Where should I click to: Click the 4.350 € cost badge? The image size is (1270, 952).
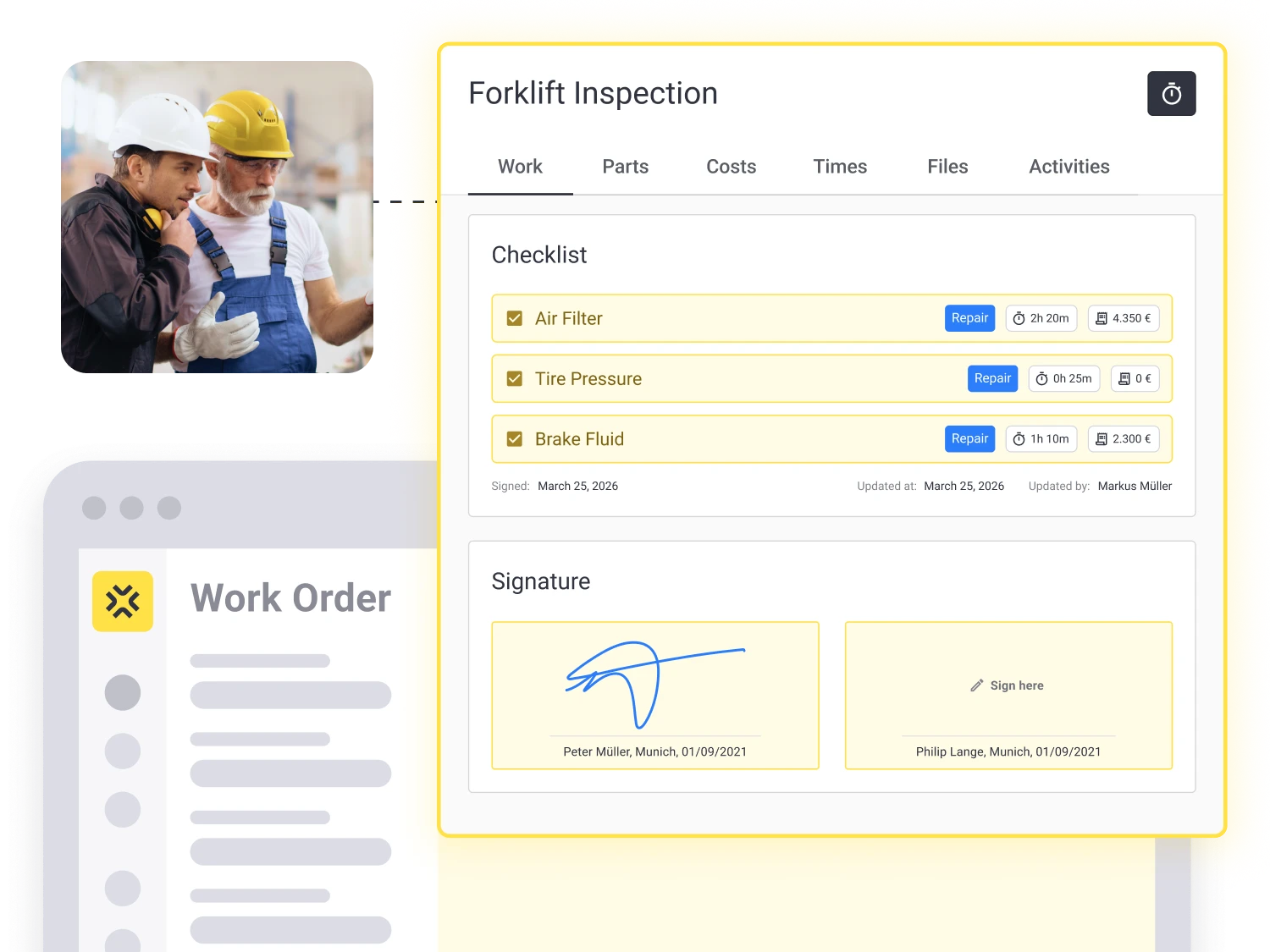coord(1124,318)
